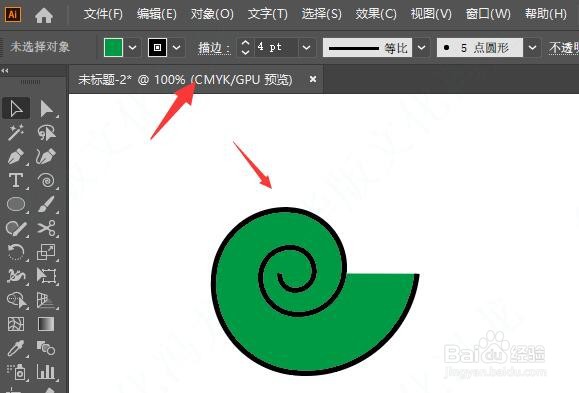The width and height of the screenshot is (579, 393).
Task: Select the Shape Builder tool
Action: 16,300
